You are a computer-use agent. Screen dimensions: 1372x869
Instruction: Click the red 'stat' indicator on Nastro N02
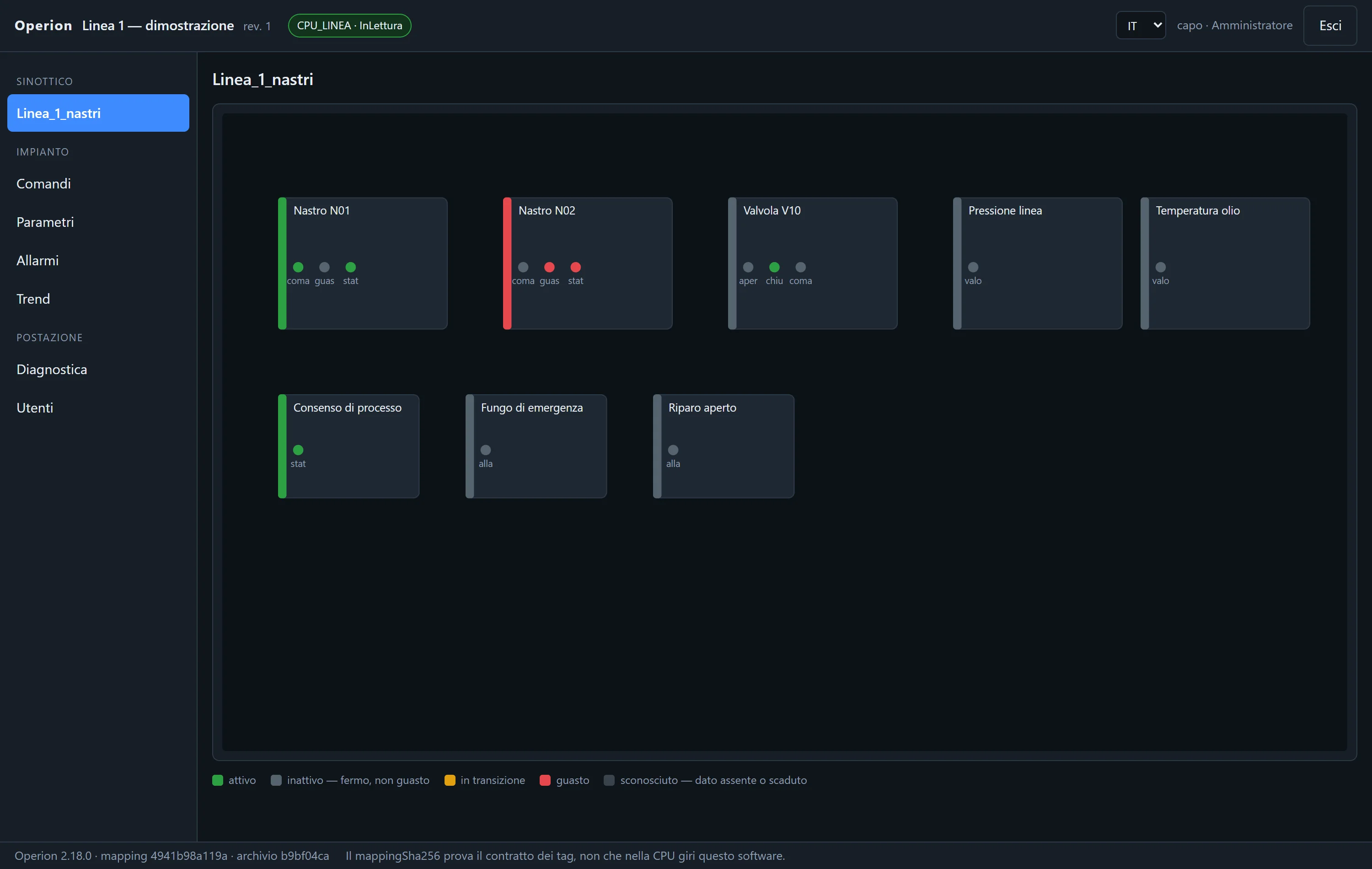click(575, 267)
